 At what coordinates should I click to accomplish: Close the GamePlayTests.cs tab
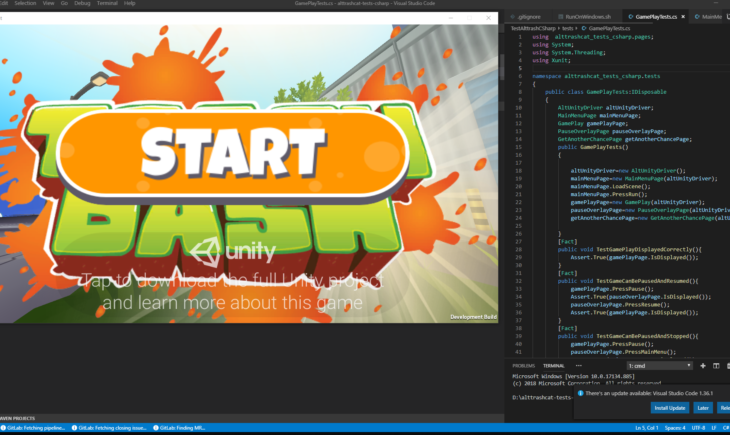tap(683, 17)
